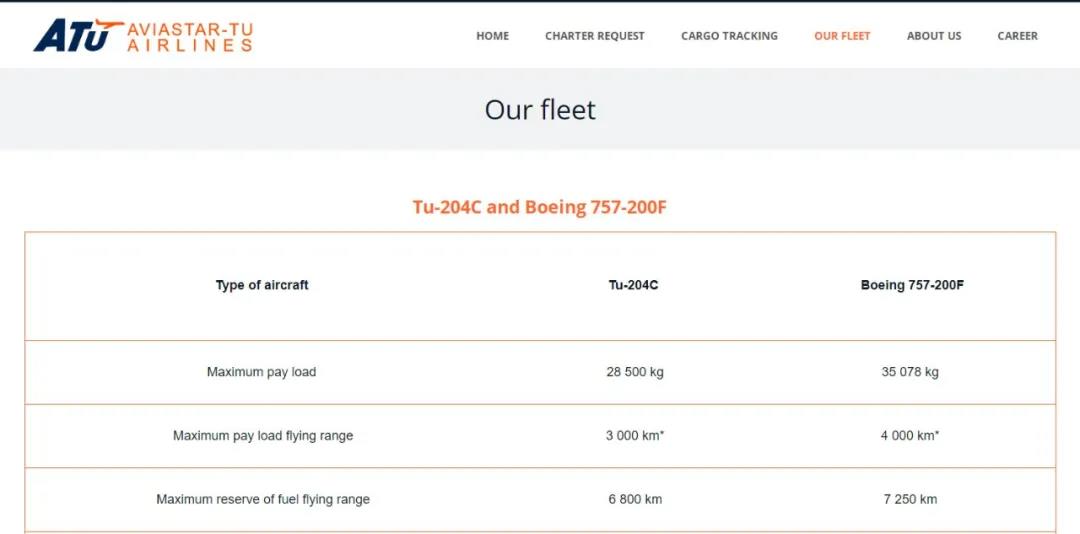
Task: Click the "Type of aircraft" header cell
Action: click(x=262, y=285)
